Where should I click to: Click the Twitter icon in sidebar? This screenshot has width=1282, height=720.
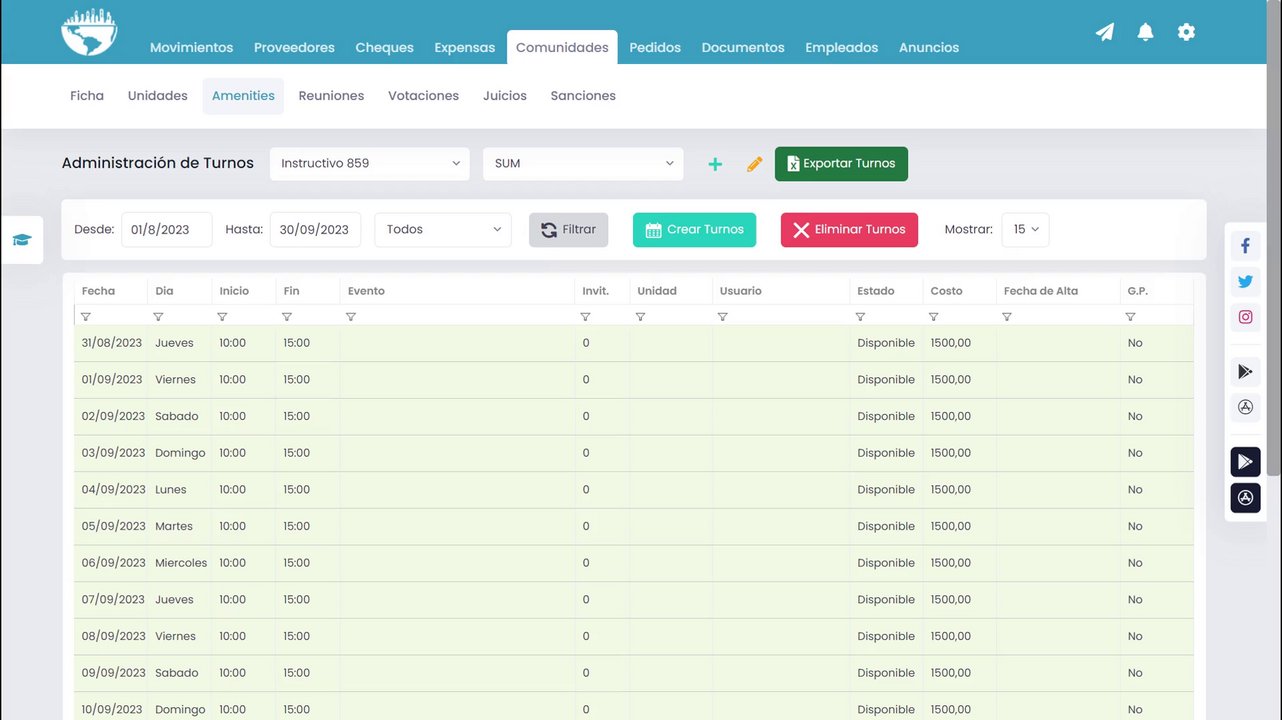(1245, 281)
